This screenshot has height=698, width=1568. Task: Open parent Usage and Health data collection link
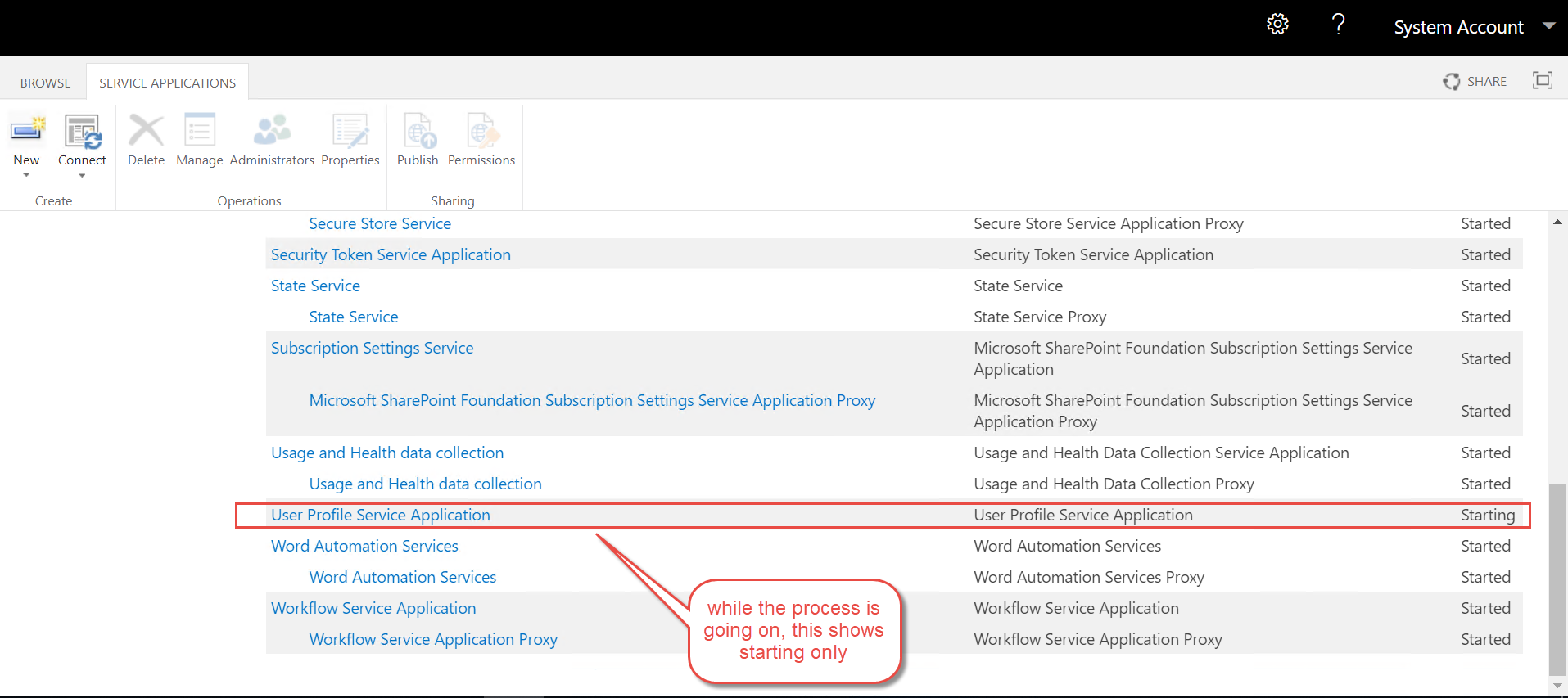pyautogui.click(x=387, y=453)
